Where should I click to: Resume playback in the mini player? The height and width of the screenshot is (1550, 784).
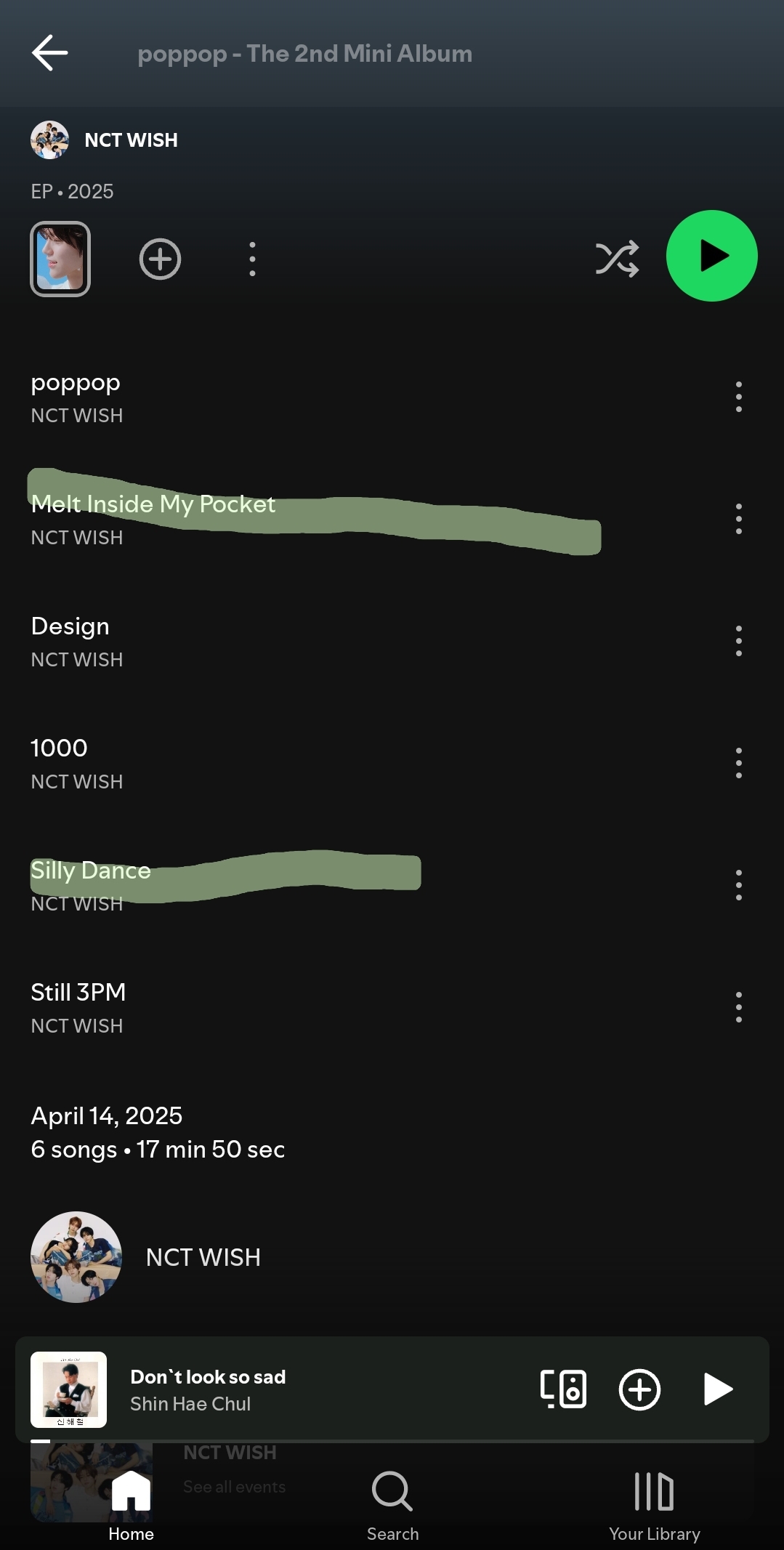point(718,1389)
